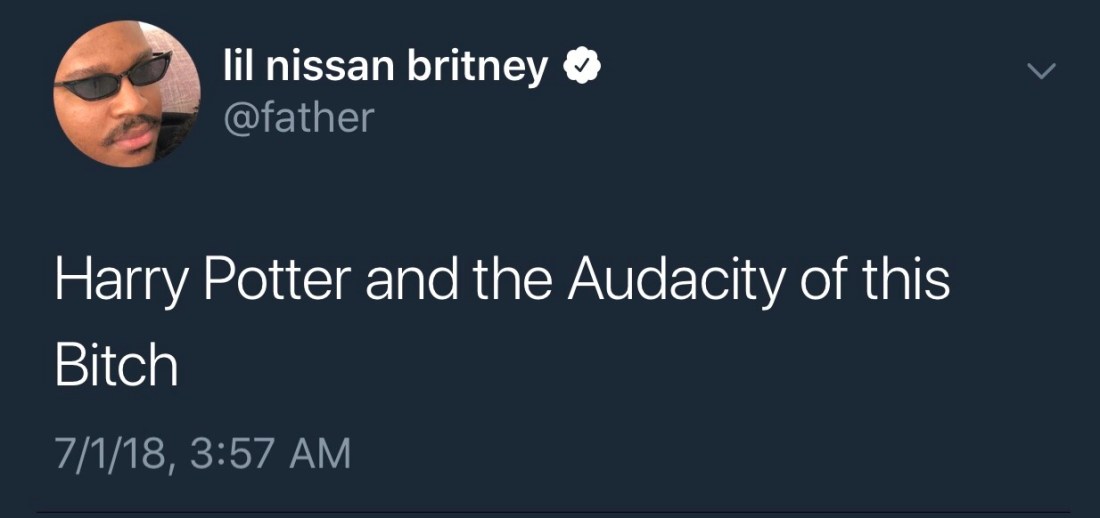The image size is (1100, 518).
Task: Open the @father handle link
Action: pos(297,117)
